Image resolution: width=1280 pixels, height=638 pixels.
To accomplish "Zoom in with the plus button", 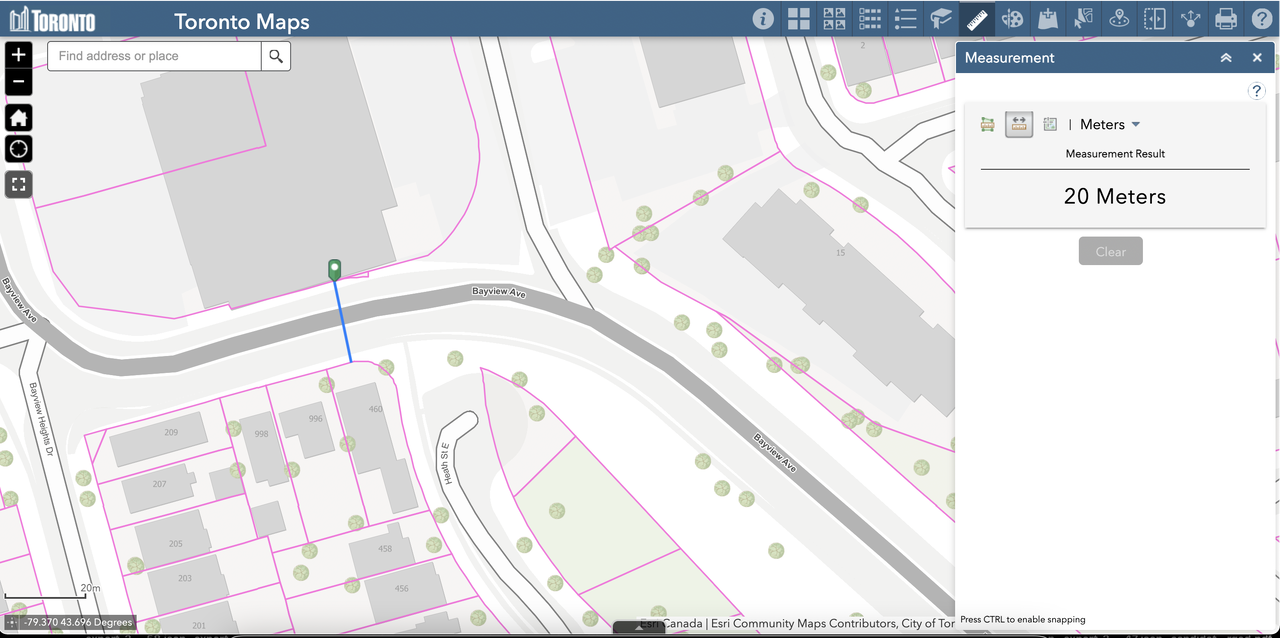I will (x=18, y=54).
